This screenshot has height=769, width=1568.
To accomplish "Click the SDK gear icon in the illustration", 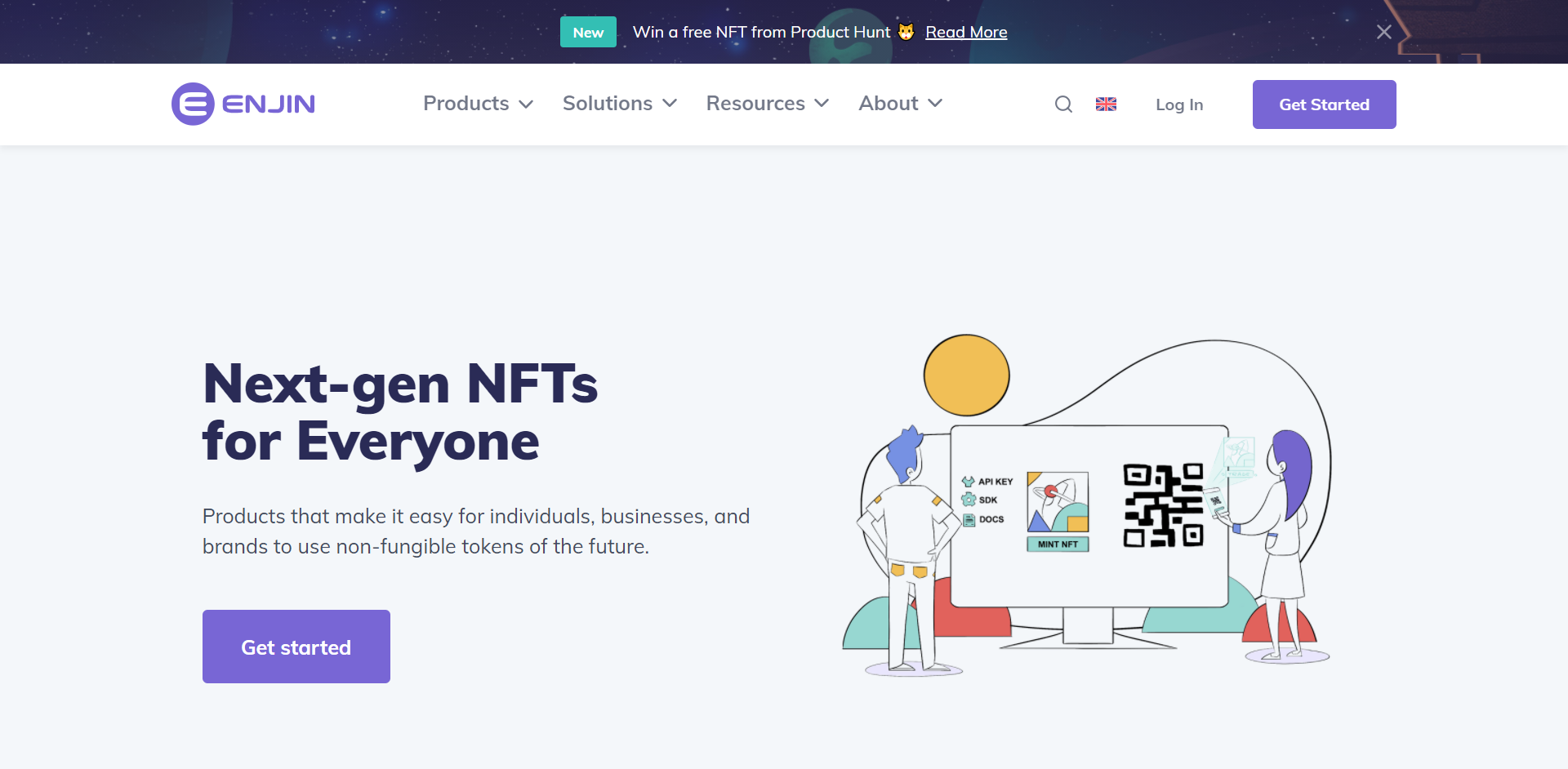I will (969, 500).
